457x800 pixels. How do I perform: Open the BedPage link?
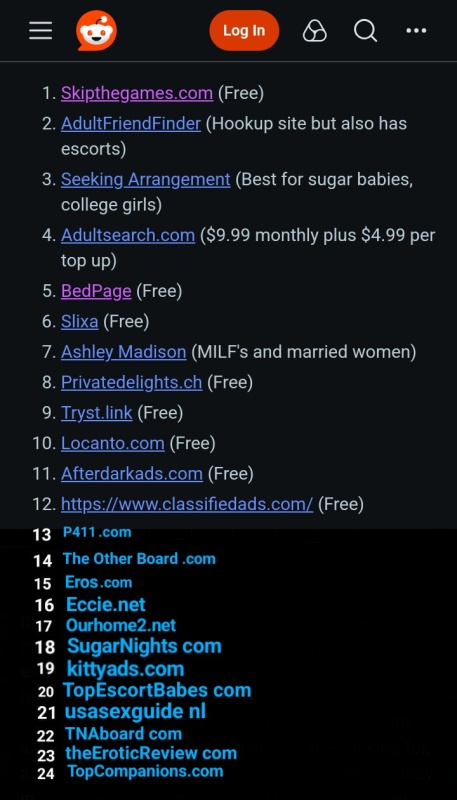tap(96, 291)
